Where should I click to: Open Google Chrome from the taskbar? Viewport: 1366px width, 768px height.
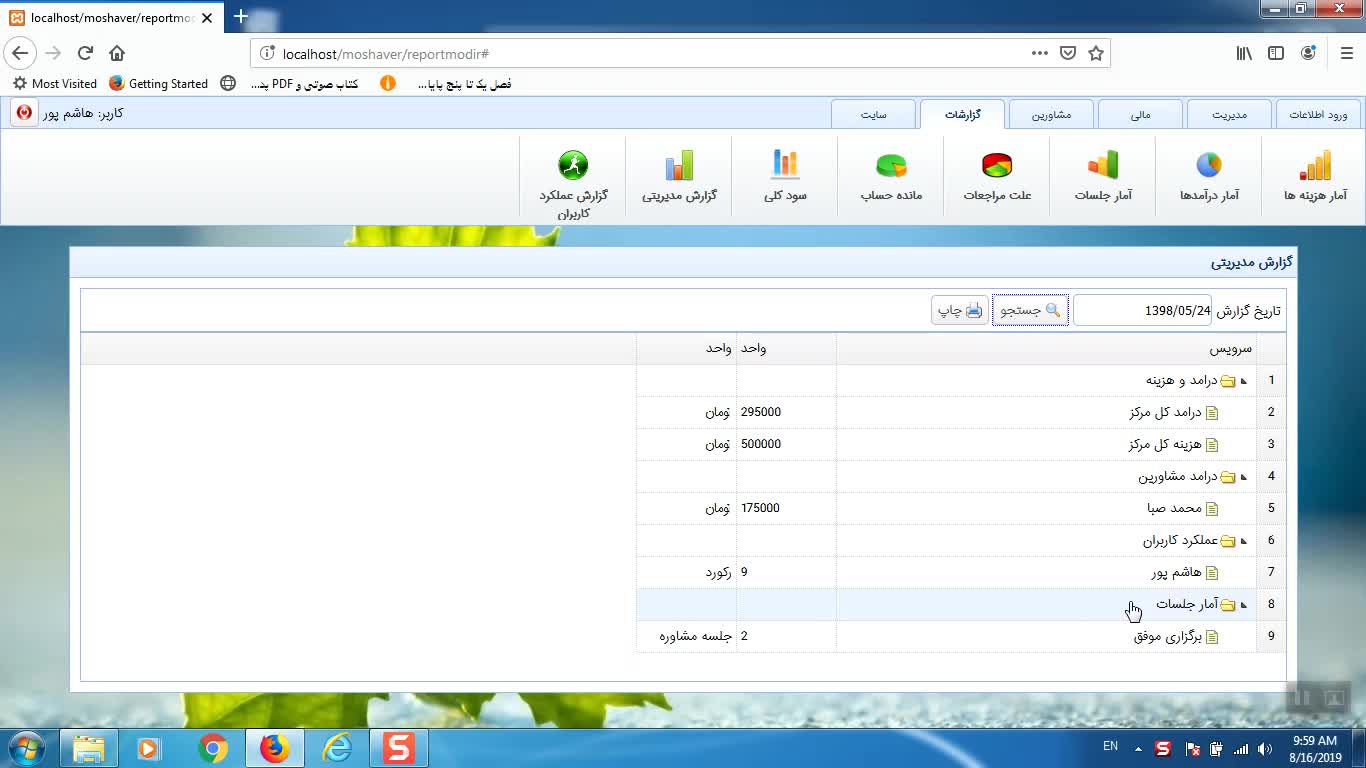point(212,748)
